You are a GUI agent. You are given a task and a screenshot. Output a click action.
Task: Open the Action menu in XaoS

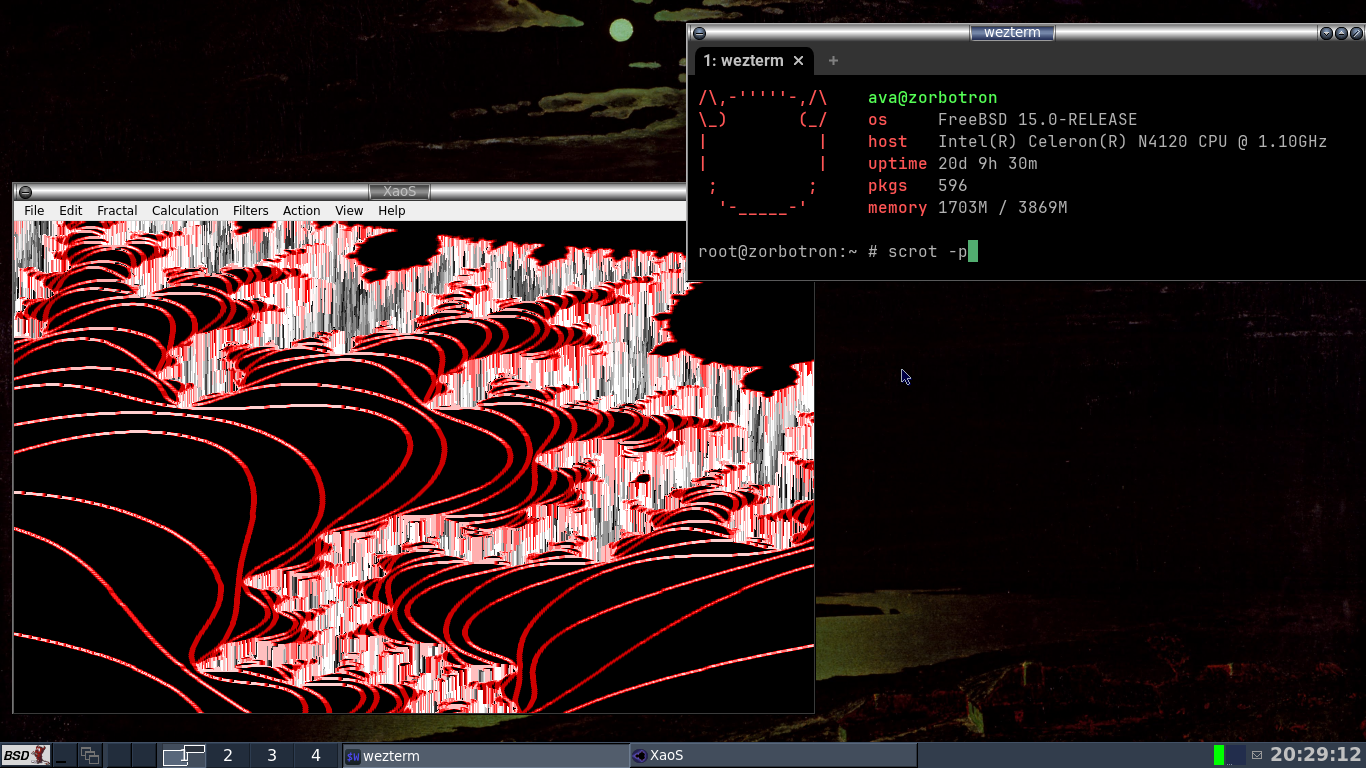click(301, 211)
